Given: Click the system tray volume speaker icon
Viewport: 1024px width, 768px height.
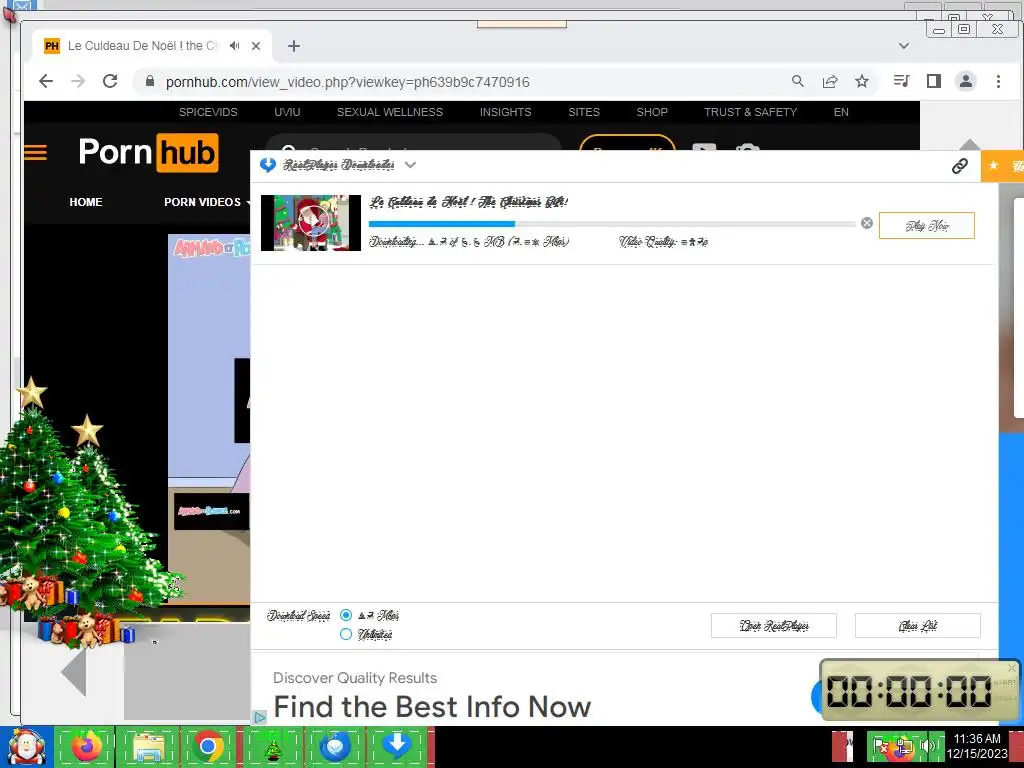Looking at the screenshot, I should pyautogui.click(x=927, y=746).
